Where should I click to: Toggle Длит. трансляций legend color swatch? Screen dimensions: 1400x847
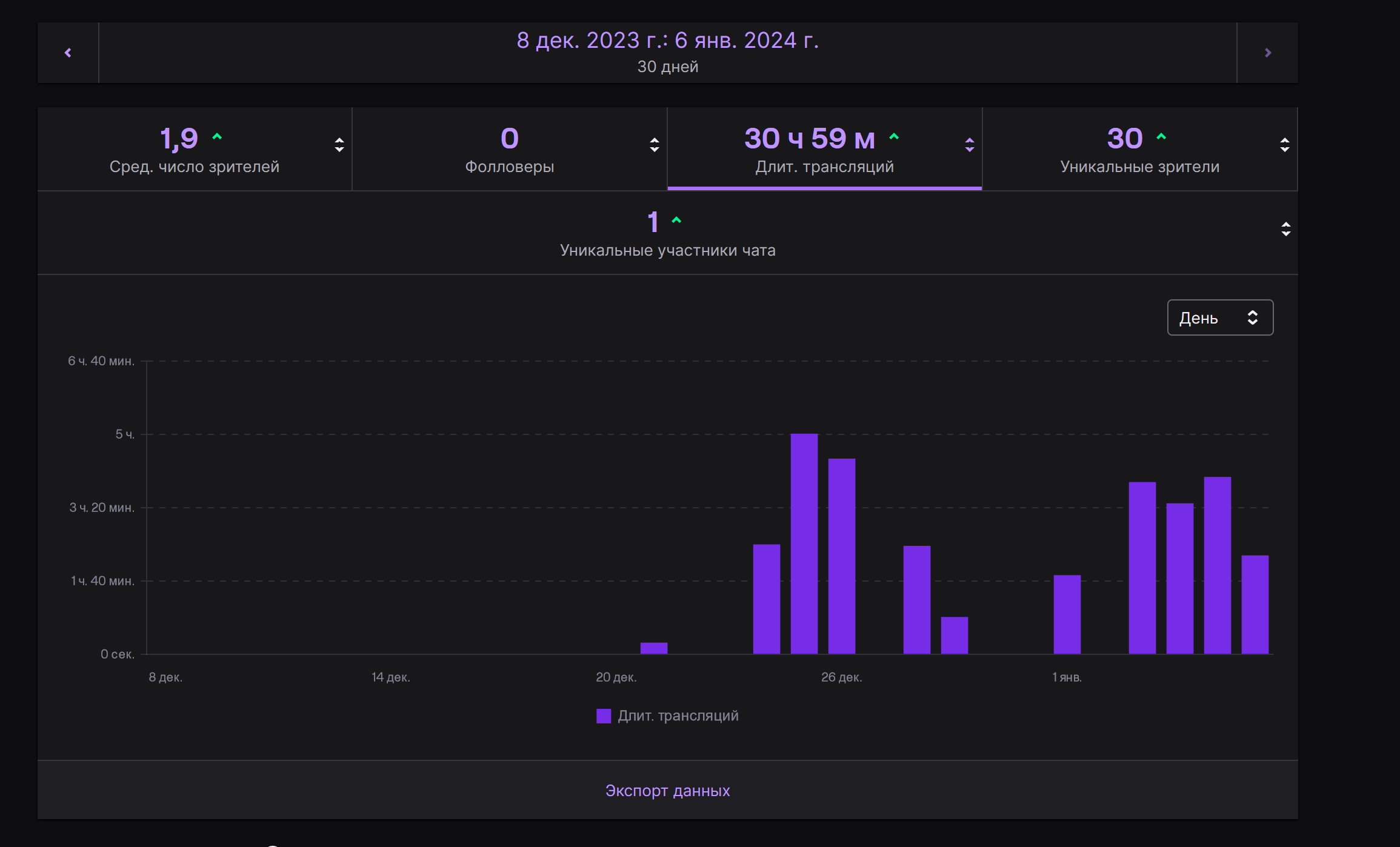(604, 716)
